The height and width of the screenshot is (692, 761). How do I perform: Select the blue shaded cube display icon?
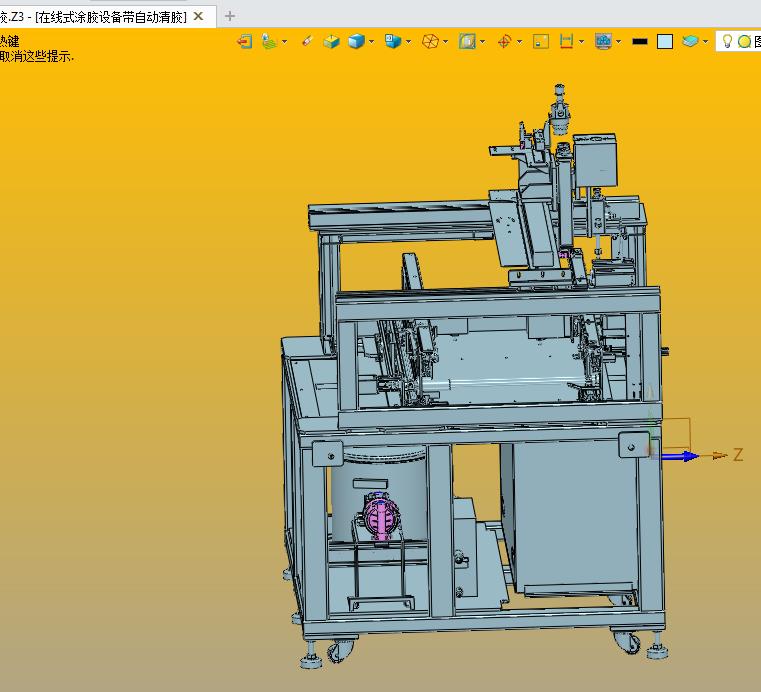coord(356,42)
